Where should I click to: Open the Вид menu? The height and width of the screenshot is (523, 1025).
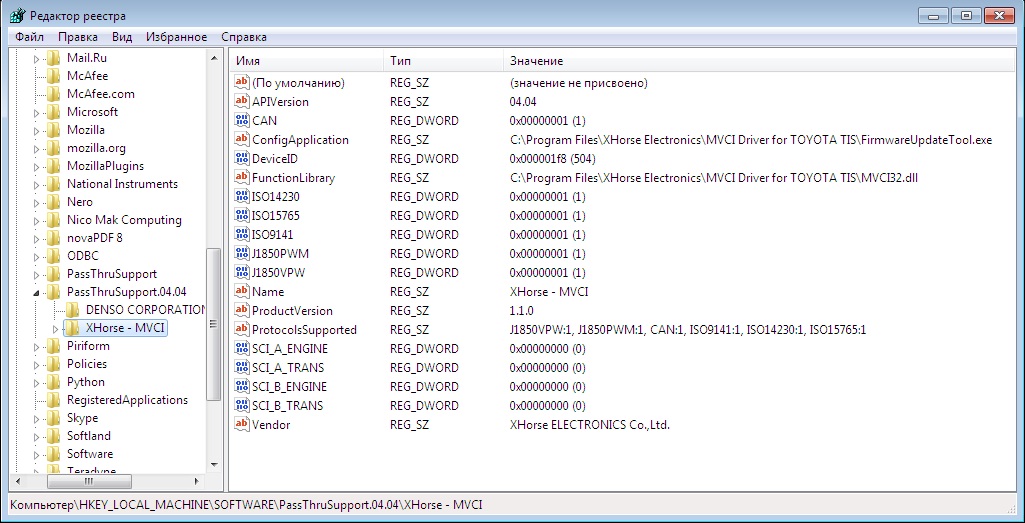[x=122, y=37]
